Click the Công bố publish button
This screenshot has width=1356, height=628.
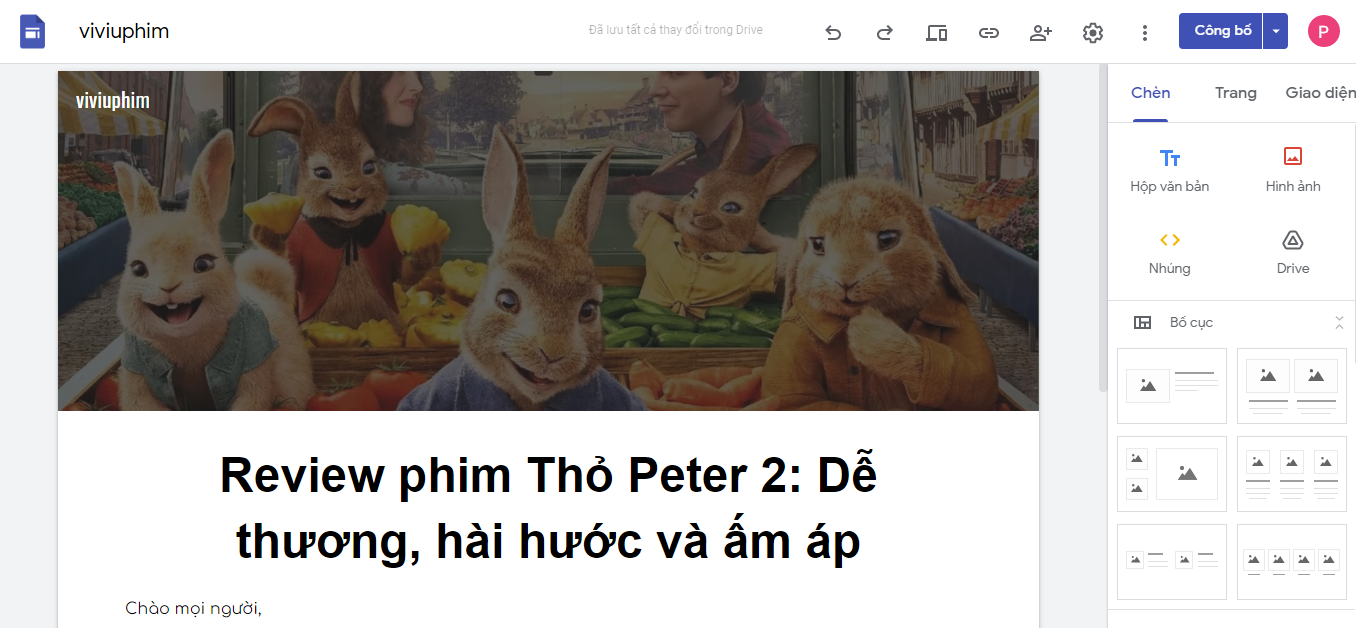[x=1221, y=31]
